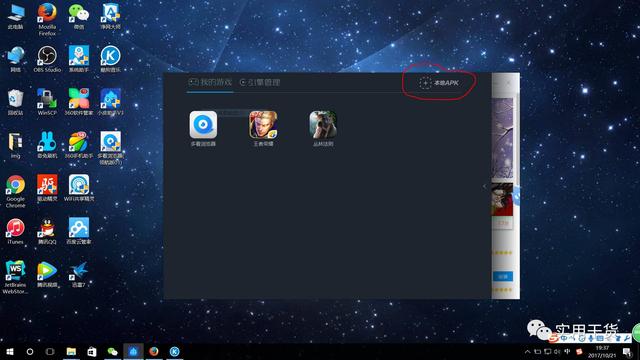
Task: Select the 网络 network desktop icon
Action: click(x=16, y=59)
